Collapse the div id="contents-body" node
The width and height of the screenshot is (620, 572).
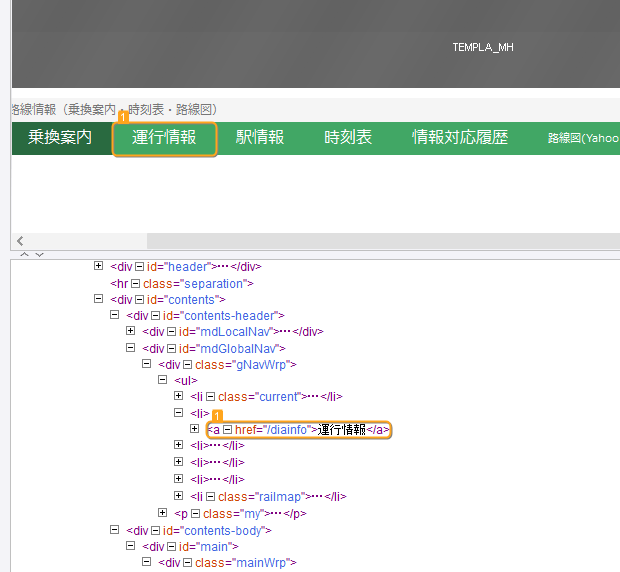[114, 529]
